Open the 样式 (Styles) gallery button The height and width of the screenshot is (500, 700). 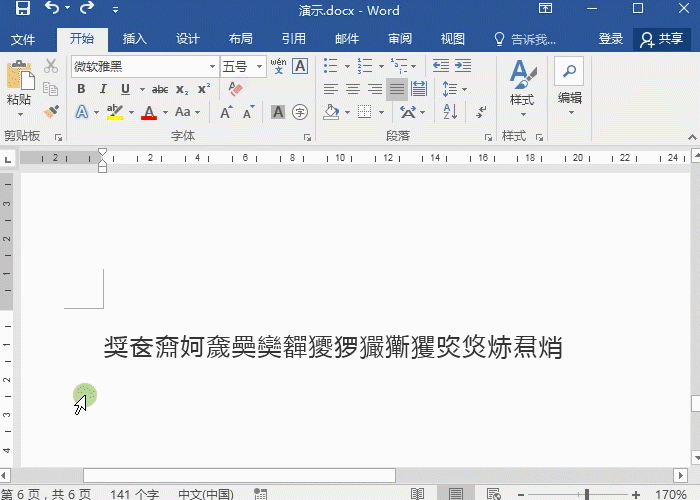(522, 88)
